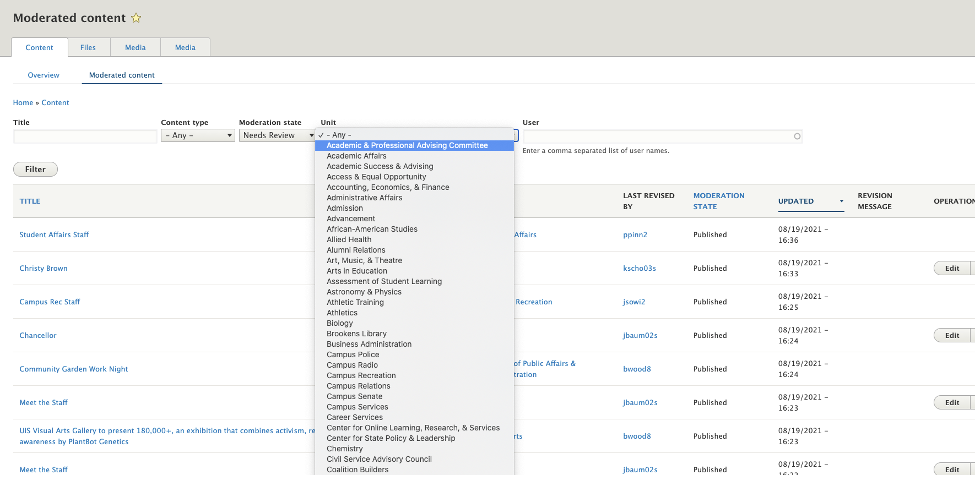Switch to the Files tab

[88, 47]
